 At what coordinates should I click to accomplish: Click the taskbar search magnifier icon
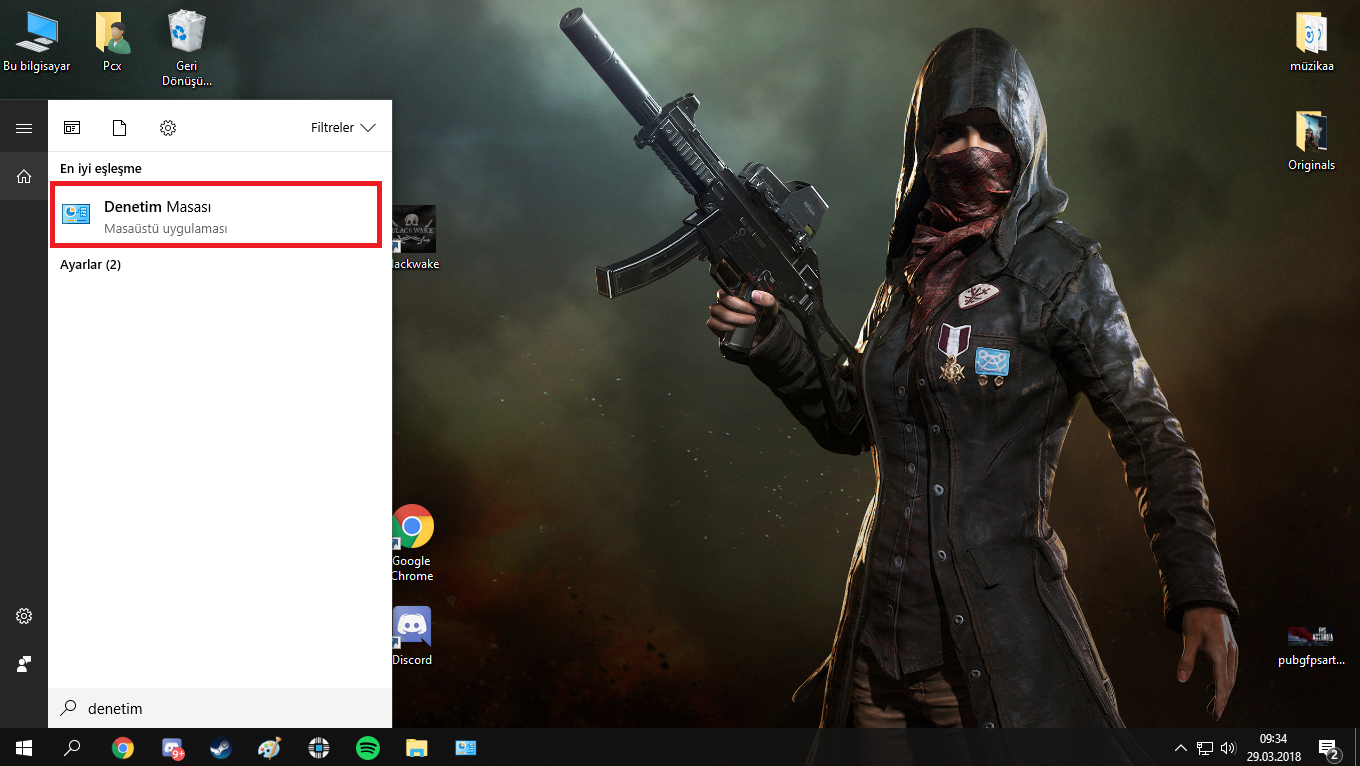coord(72,747)
